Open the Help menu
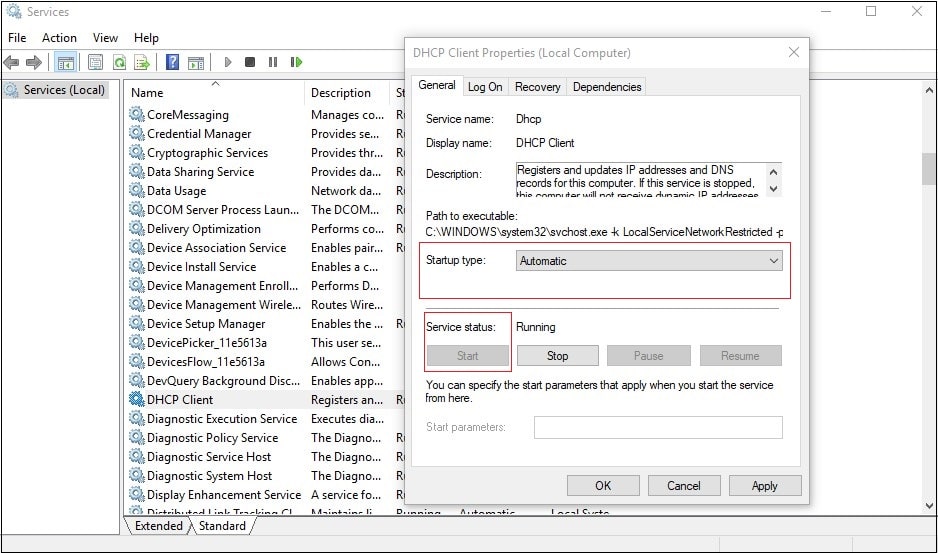 coord(146,38)
